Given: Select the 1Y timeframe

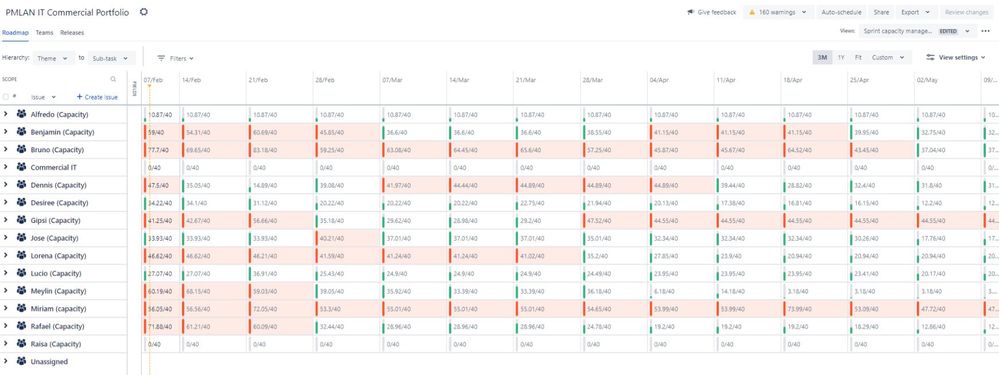Looking at the screenshot, I should [841, 57].
